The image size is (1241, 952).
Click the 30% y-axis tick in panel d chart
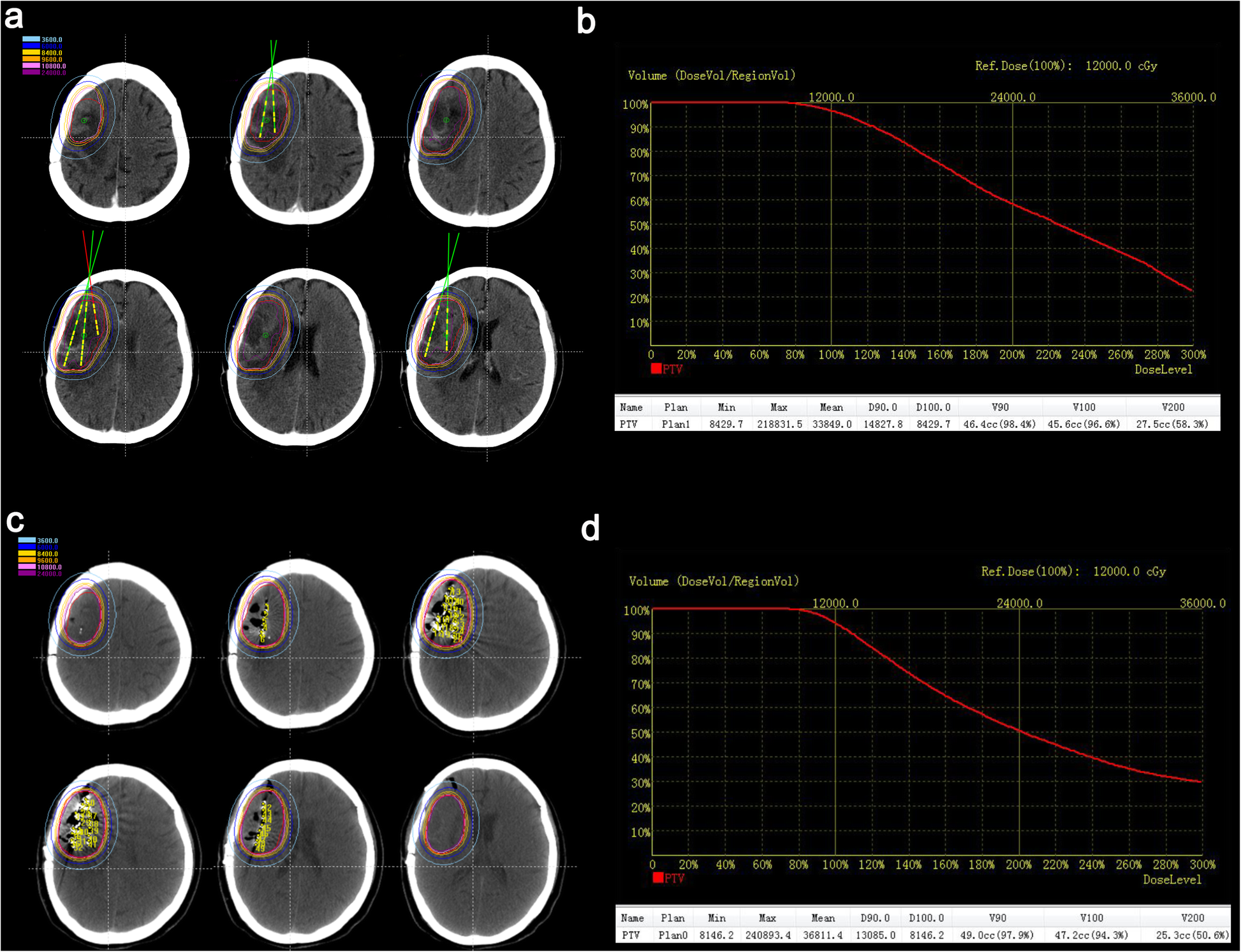(641, 783)
